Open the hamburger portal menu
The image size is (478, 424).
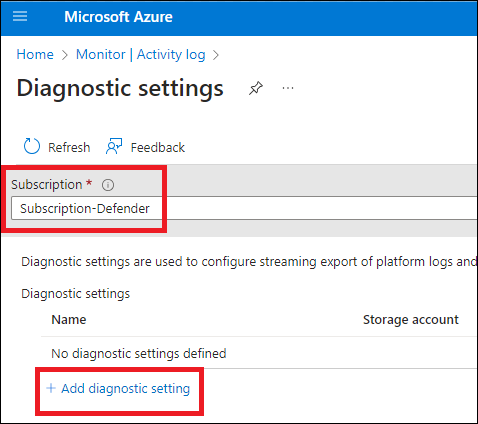(20, 16)
